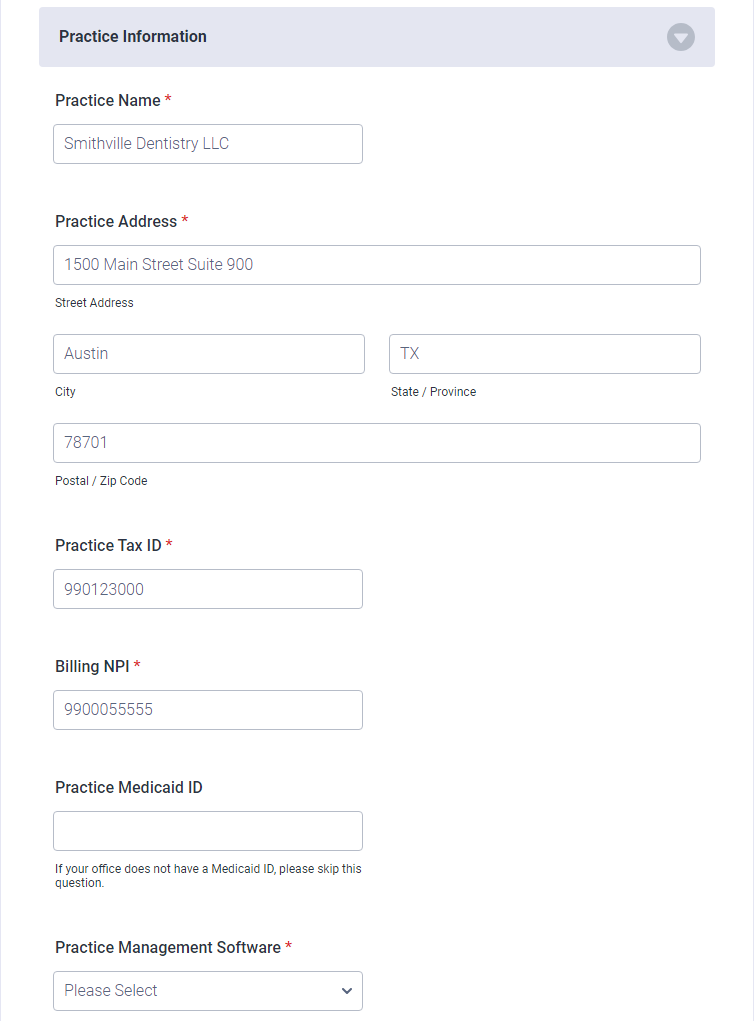Open the Practice Management Software dropdown
Viewport: 754px width, 1021px height.
(x=208, y=991)
